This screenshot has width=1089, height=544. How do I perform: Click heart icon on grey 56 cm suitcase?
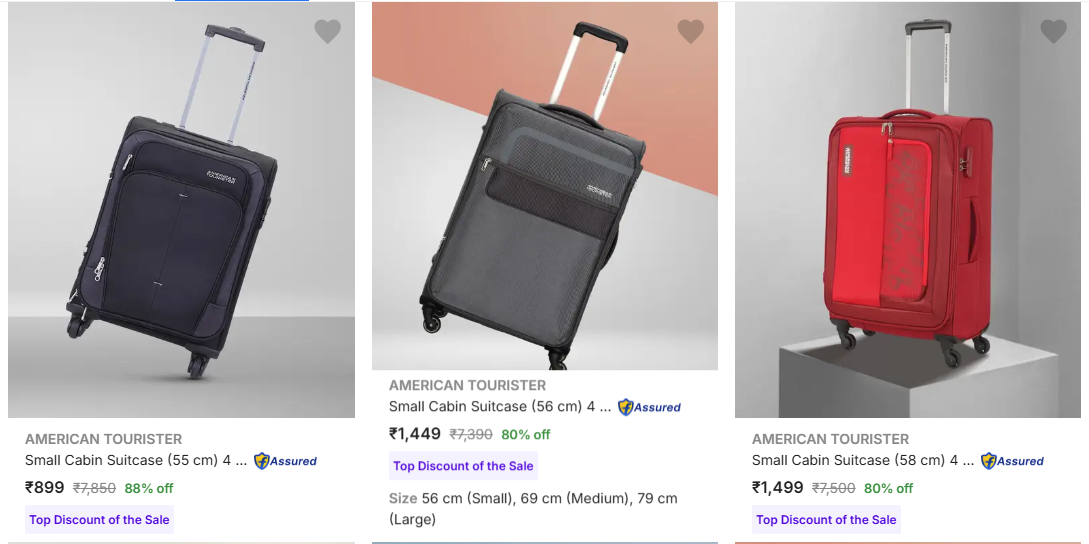(690, 32)
